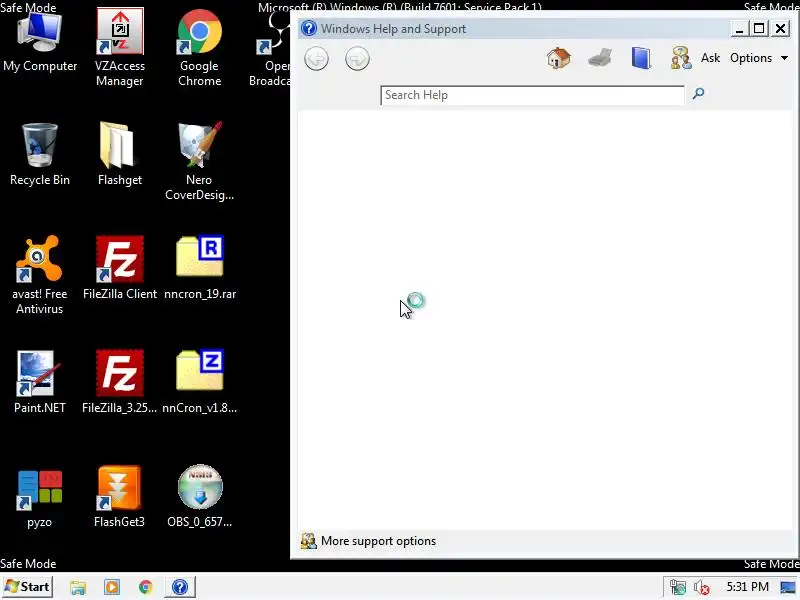The width and height of the screenshot is (800, 600).
Task: Select the pyzo desktop shortcut
Action: (x=40, y=499)
